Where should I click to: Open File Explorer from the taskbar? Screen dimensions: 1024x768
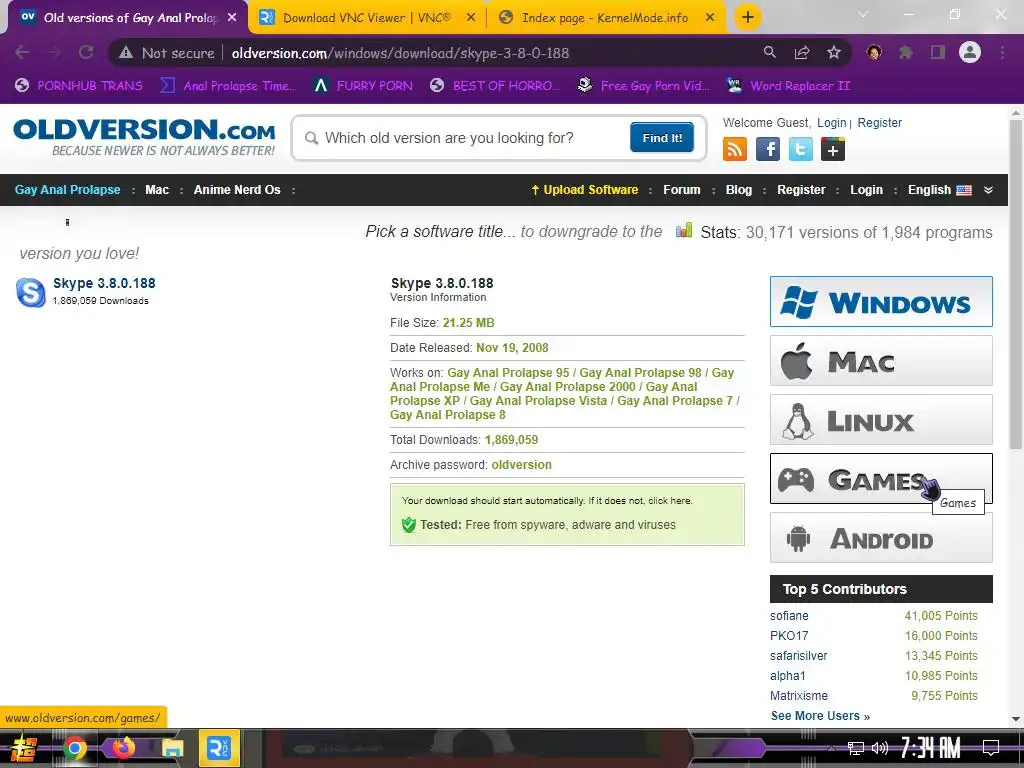pyautogui.click(x=172, y=748)
